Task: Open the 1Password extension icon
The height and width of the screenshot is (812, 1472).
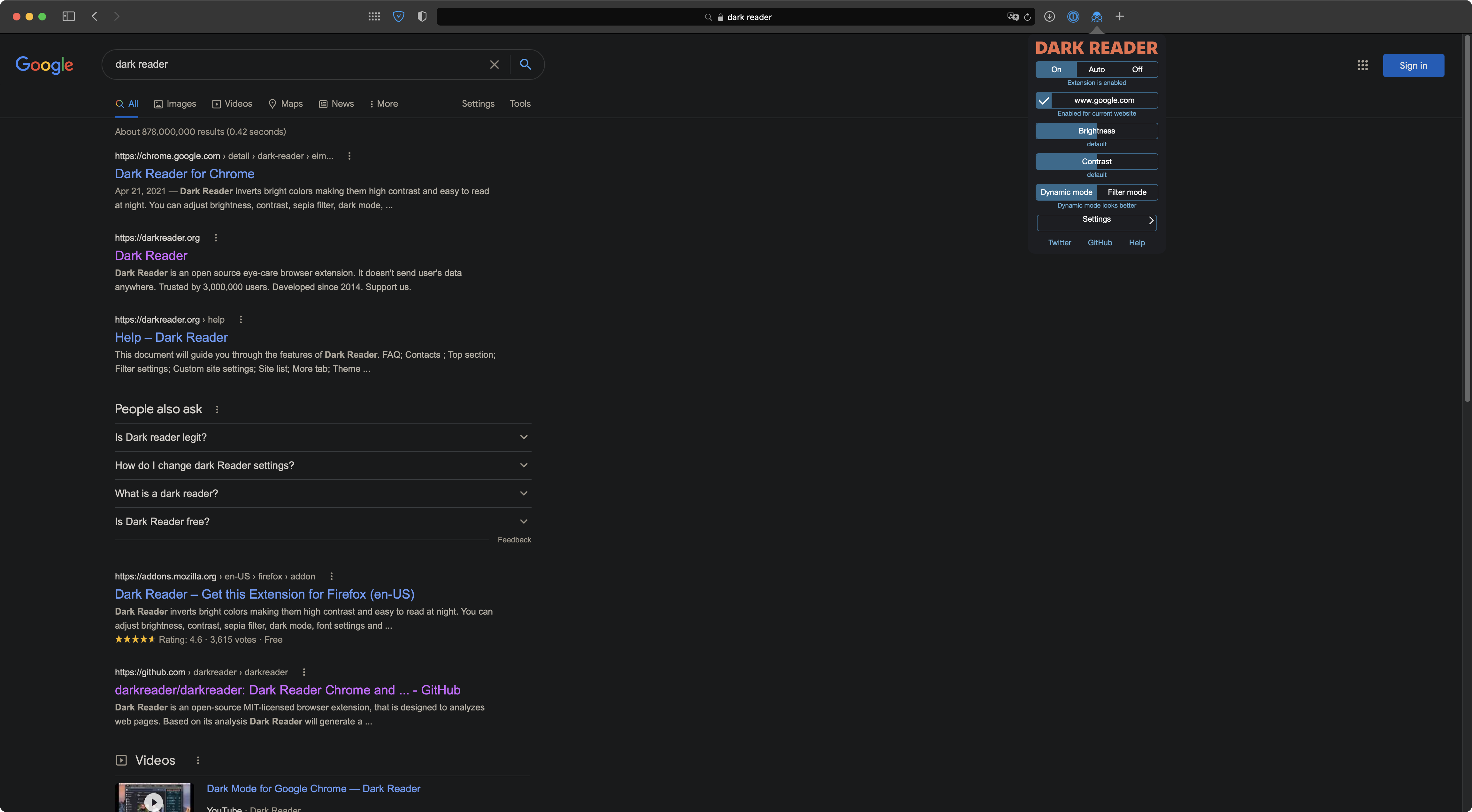Action: [x=1073, y=17]
